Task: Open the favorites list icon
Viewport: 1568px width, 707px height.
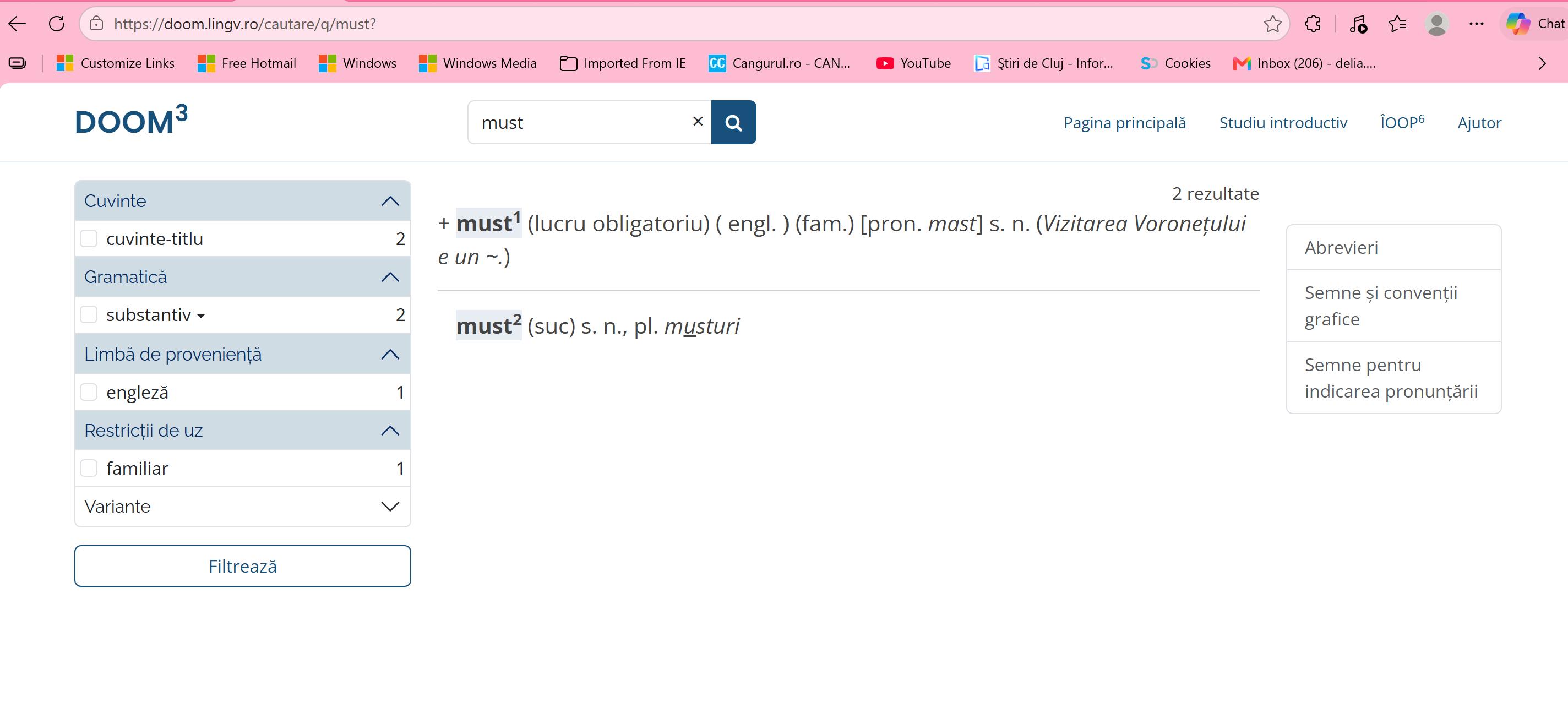Action: pos(1397,24)
